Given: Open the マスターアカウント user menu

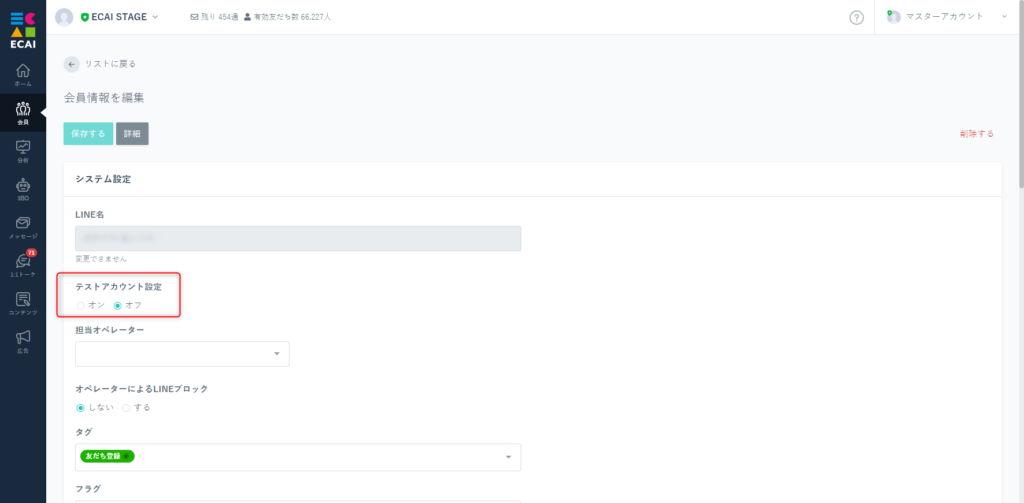Looking at the screenshot, I should [947, 17].
